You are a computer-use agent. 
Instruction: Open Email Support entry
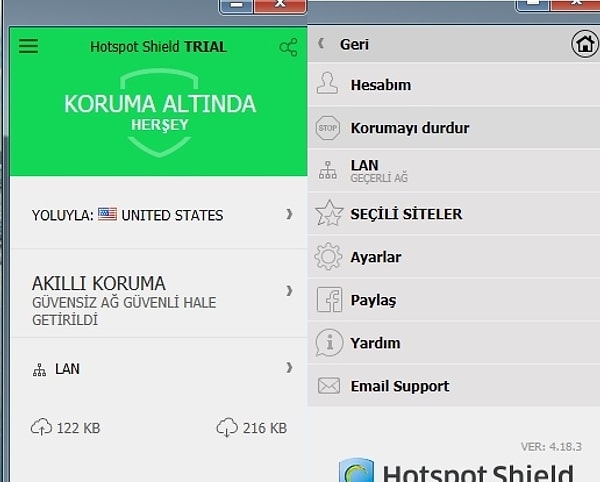(454, 386)
